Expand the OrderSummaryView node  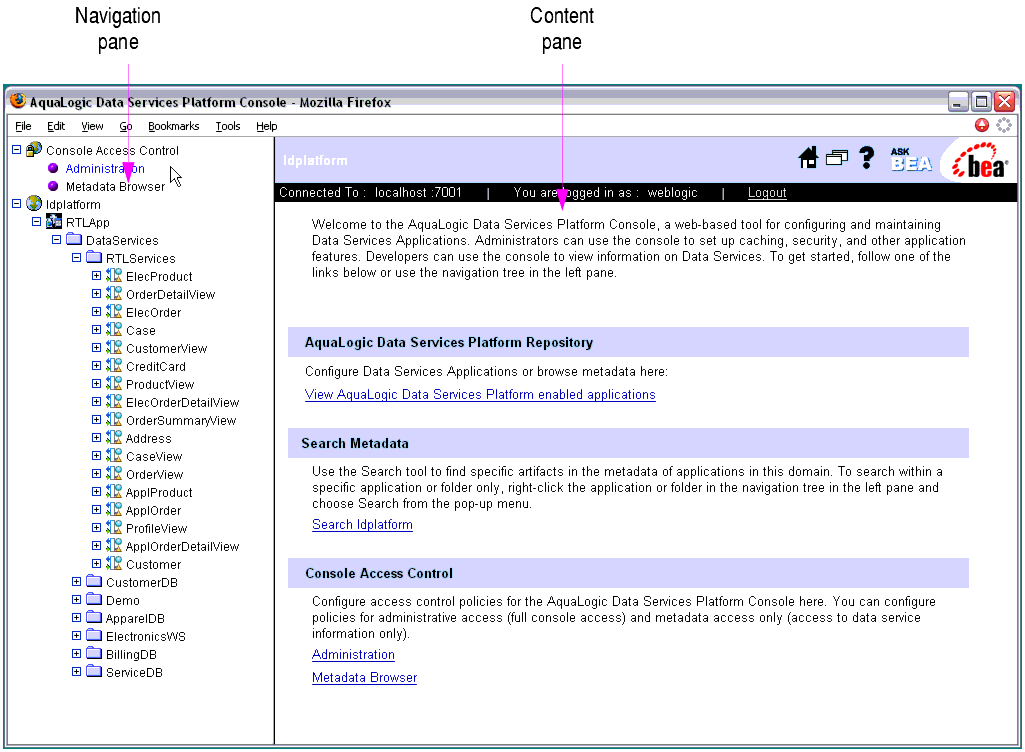pyautogui.click(x=96, y=420)
